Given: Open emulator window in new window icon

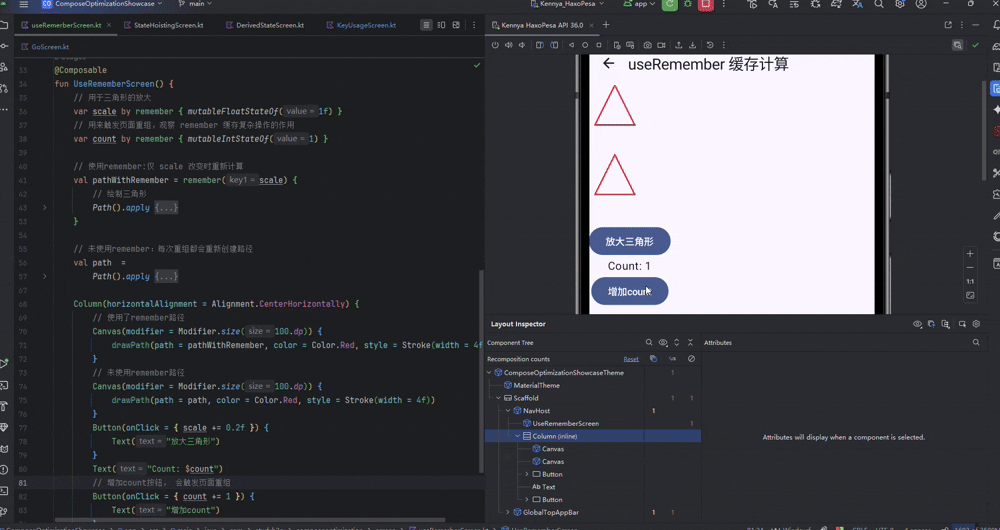Looking at the screenshot, I should (x=948, y=26).
